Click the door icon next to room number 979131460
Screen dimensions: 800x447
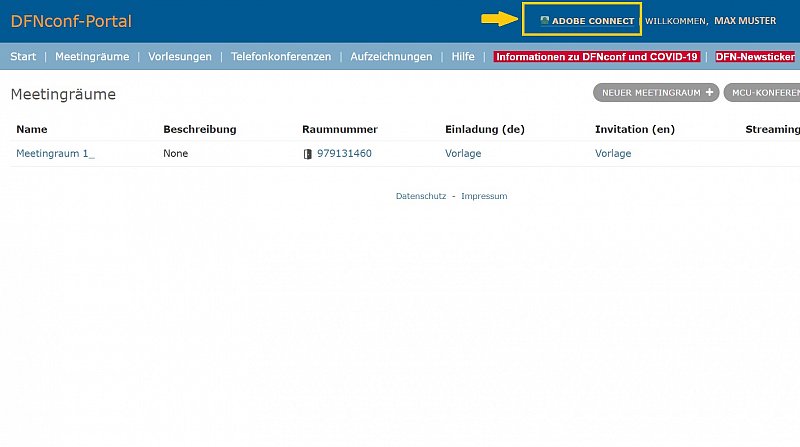[x=308, y=154]
